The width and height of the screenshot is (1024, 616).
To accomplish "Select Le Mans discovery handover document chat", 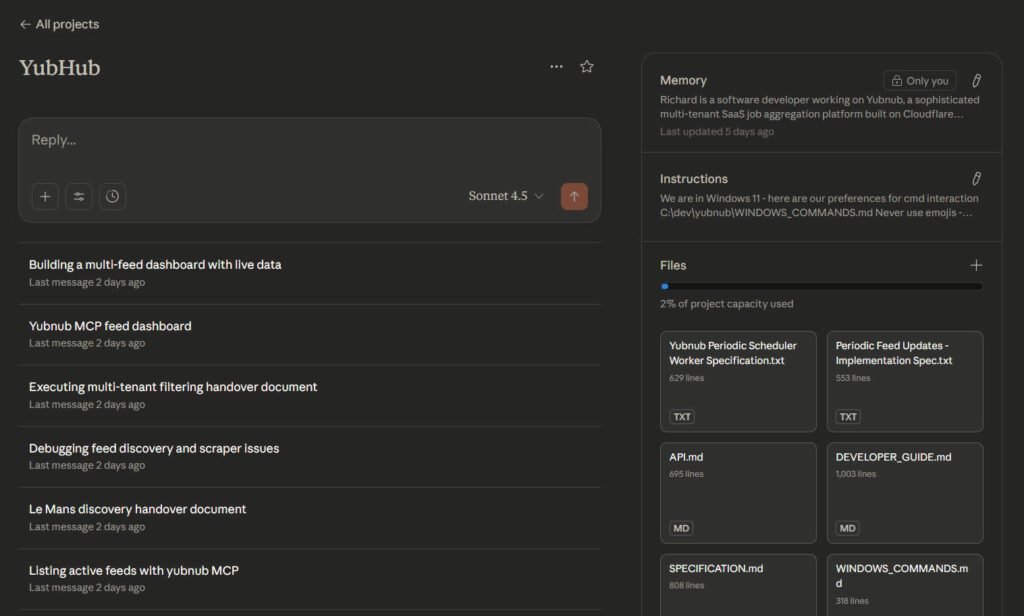I will click(x=137, y=509).
